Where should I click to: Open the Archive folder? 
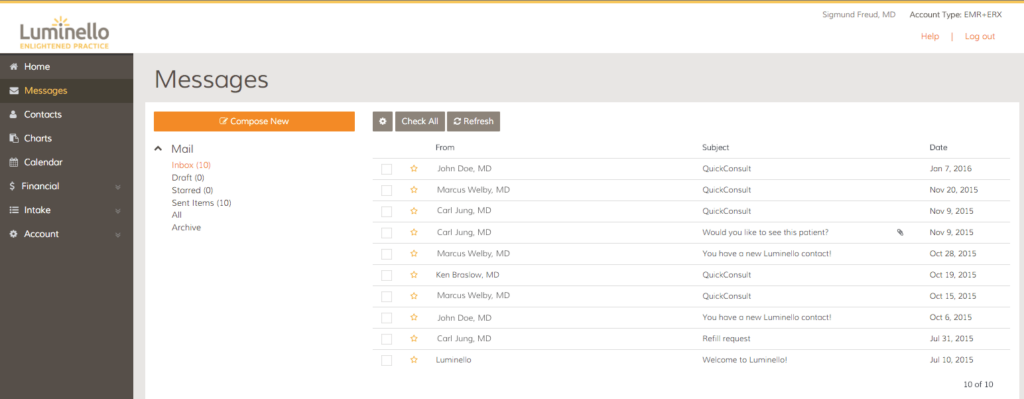pos(186,227)
